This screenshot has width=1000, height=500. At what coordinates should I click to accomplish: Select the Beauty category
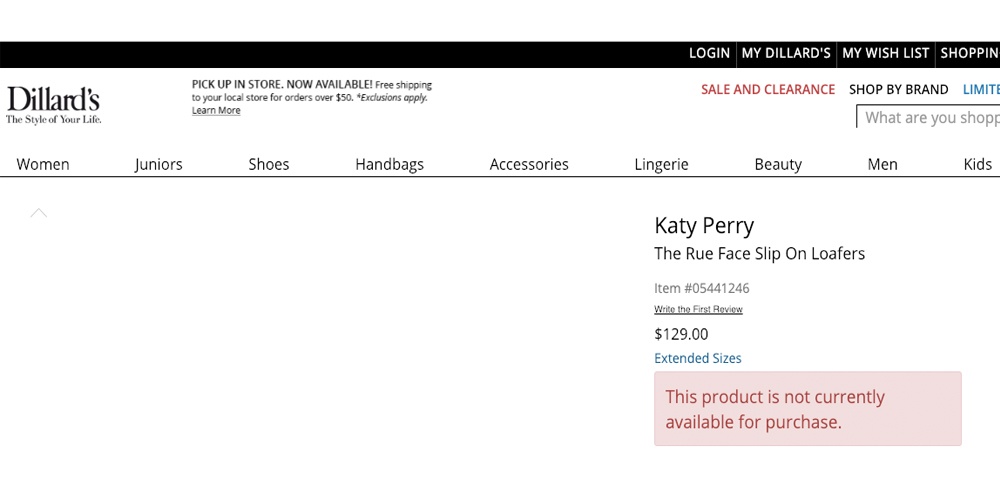[778, 164]
